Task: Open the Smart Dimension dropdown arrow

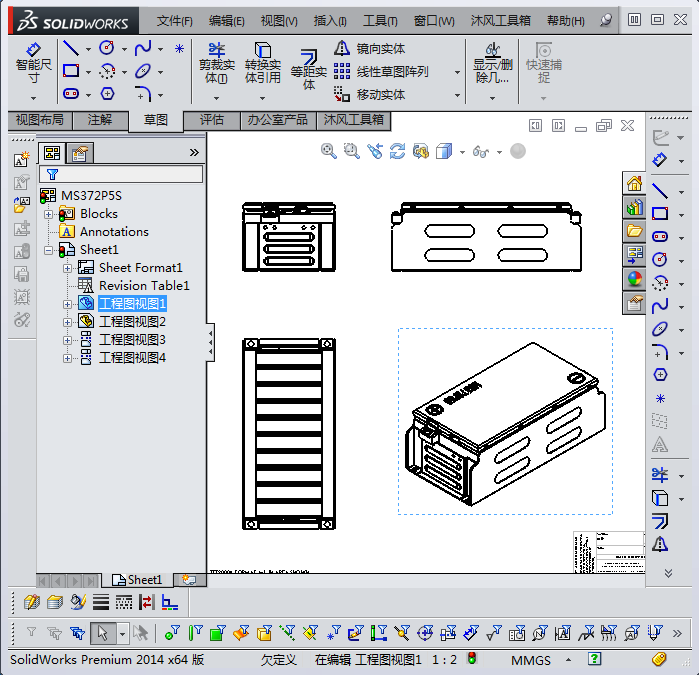Action: pos(33,98)
